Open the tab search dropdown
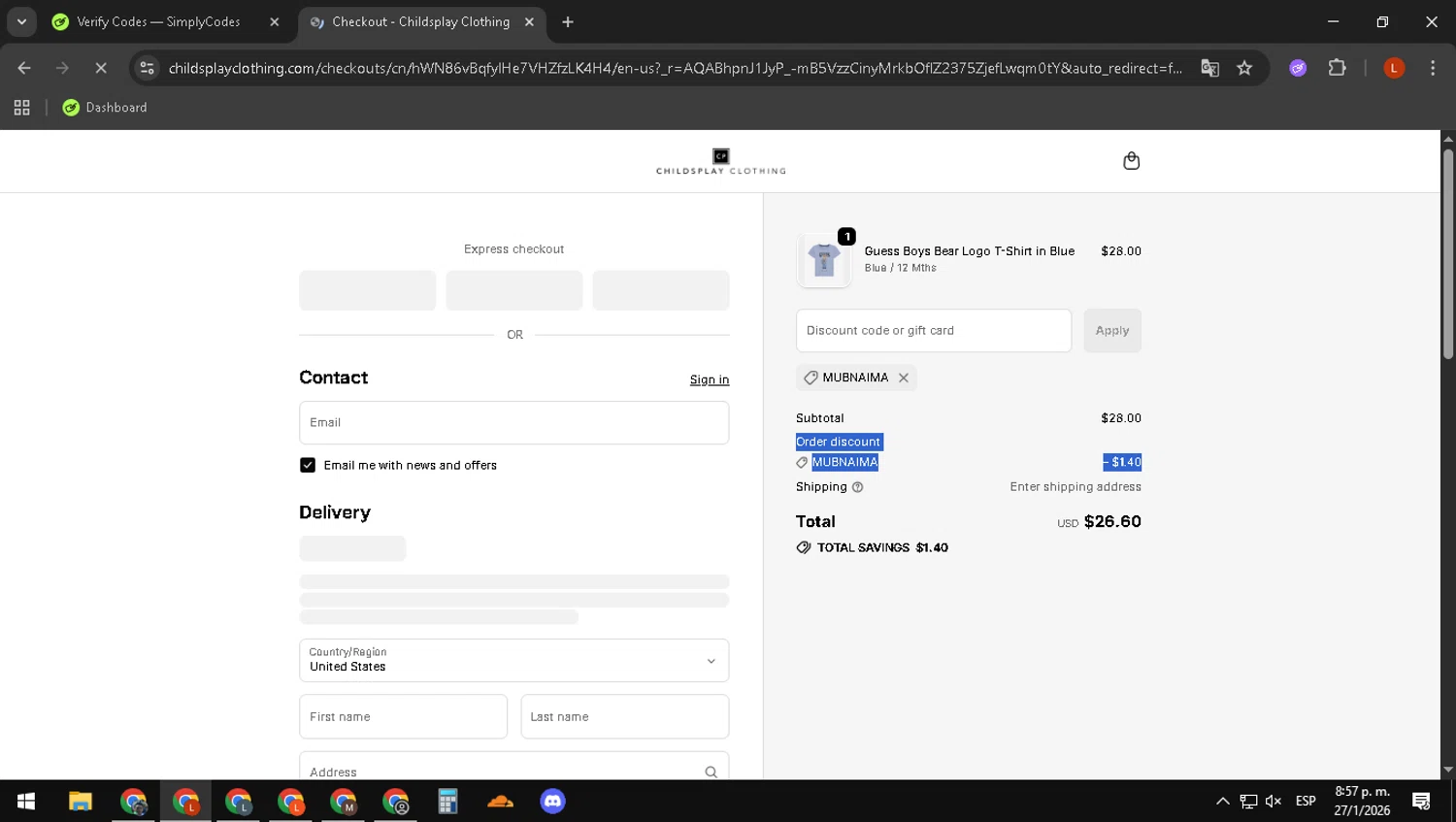 [x=21, y=21]
